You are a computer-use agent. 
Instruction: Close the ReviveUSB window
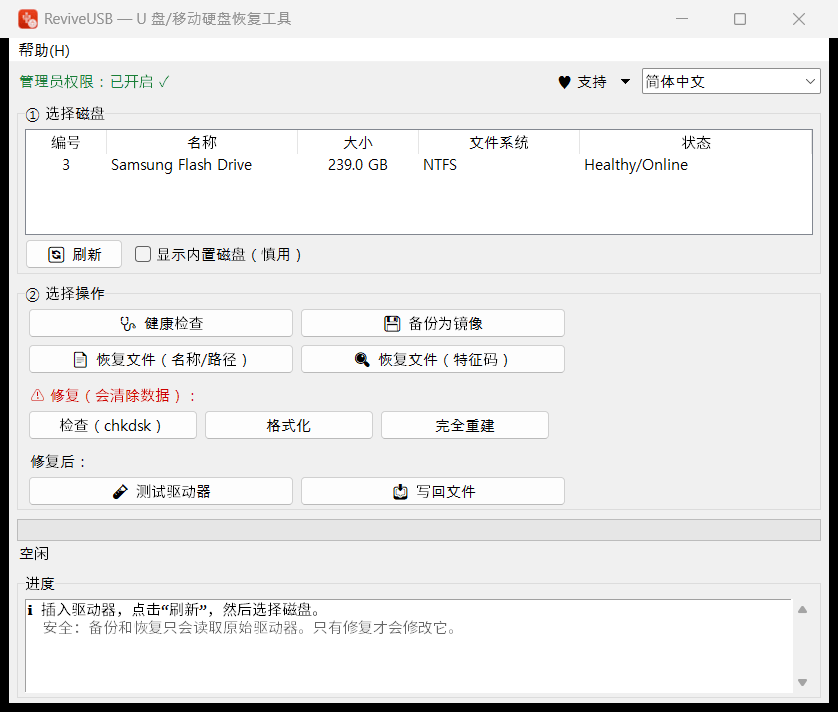pyautogui.click(x=799, y=19)
